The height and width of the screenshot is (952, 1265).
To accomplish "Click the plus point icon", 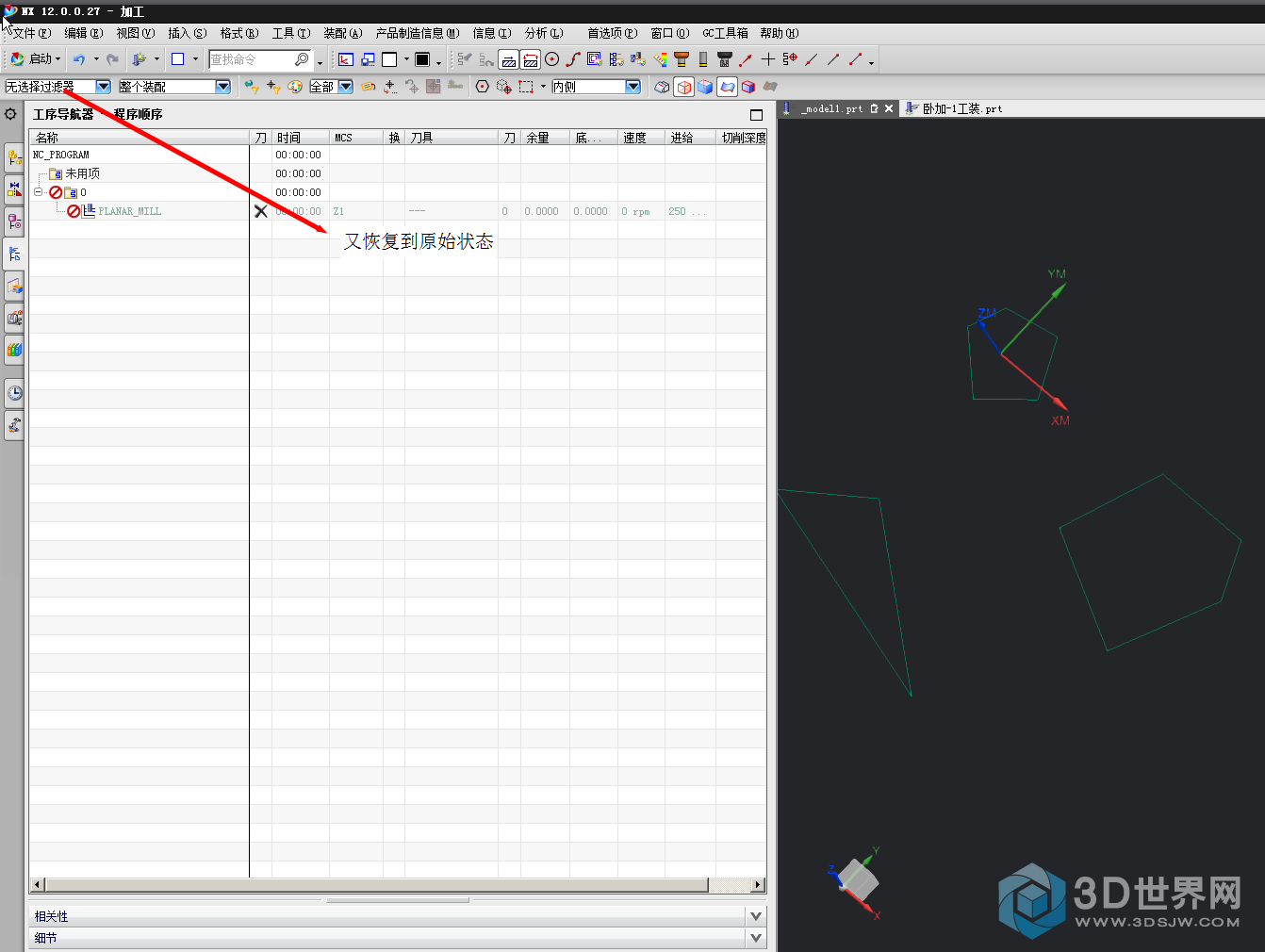I will [x=768, y=59].
